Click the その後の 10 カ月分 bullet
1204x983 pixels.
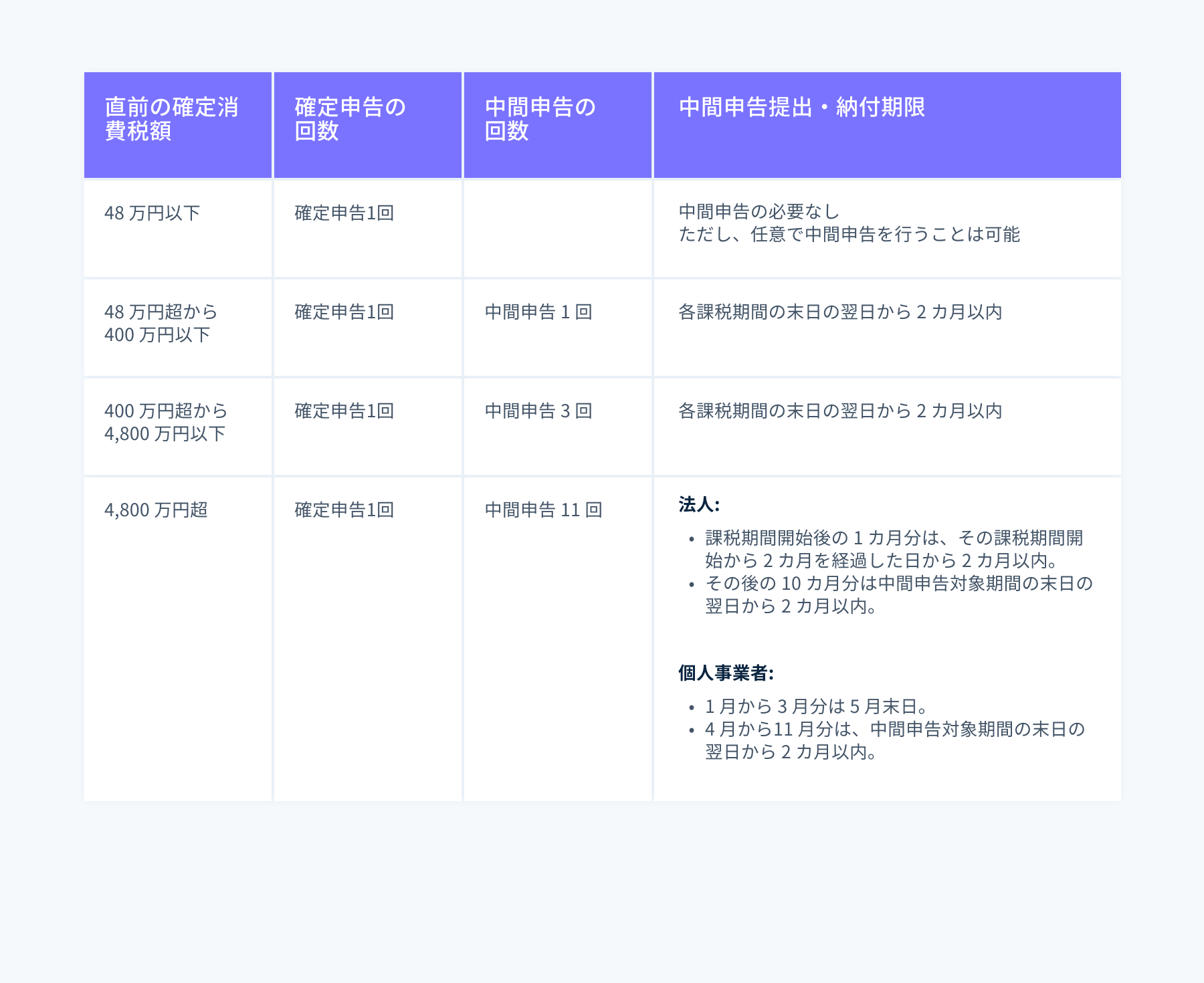(898, 595)
